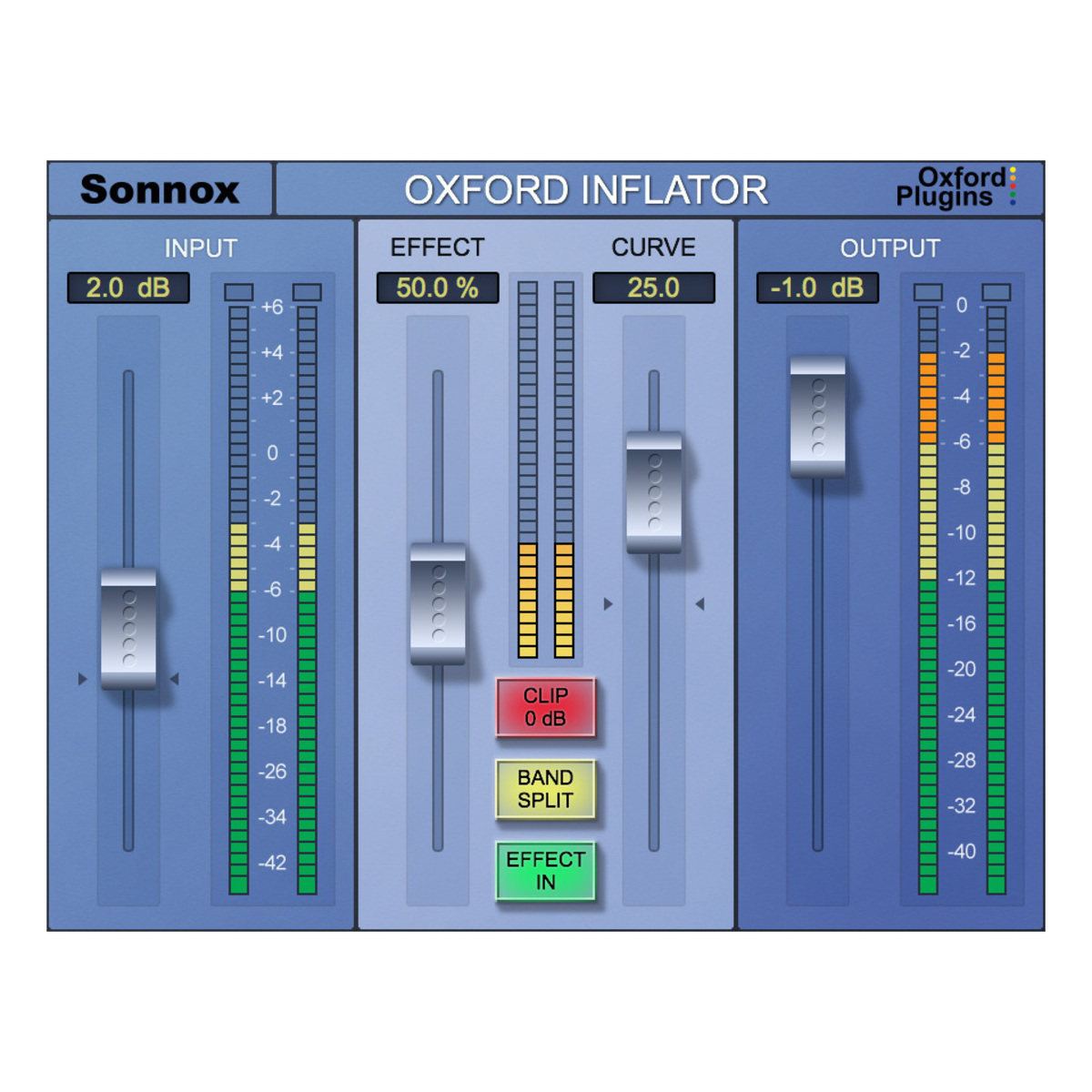Select the output -1.0 dB value field
Image resolution: width=1092 pixels, height=1092 pixels.
817,288
